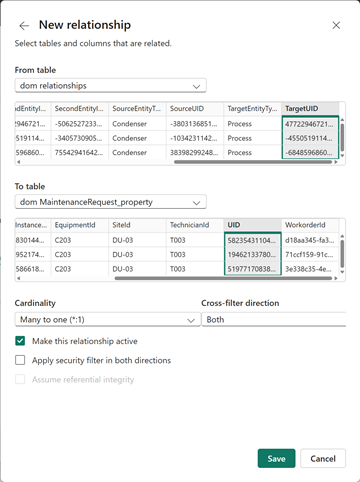Image resolution: width=360 pixels, height=482 pixels.
Task: Cancel the relationship dialog
Action: click(323, 458)
